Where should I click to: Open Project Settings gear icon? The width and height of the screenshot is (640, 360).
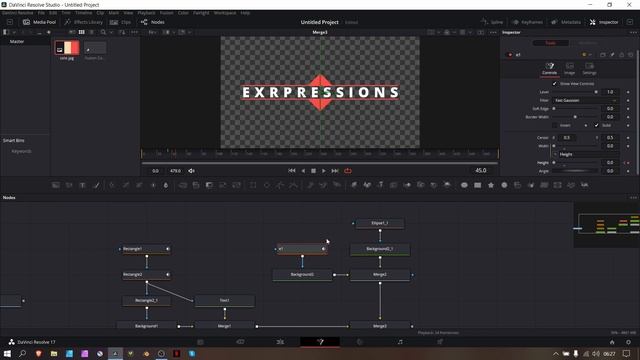[629, 342]
